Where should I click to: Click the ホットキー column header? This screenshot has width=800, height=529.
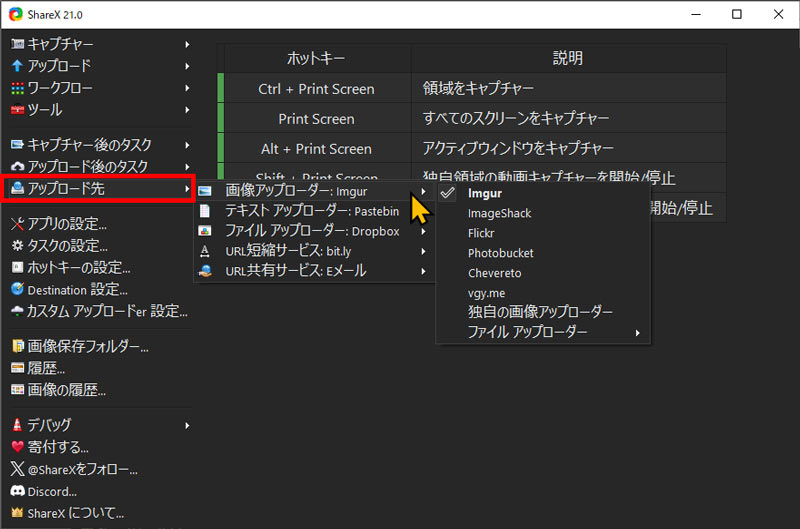click(317, 58)
